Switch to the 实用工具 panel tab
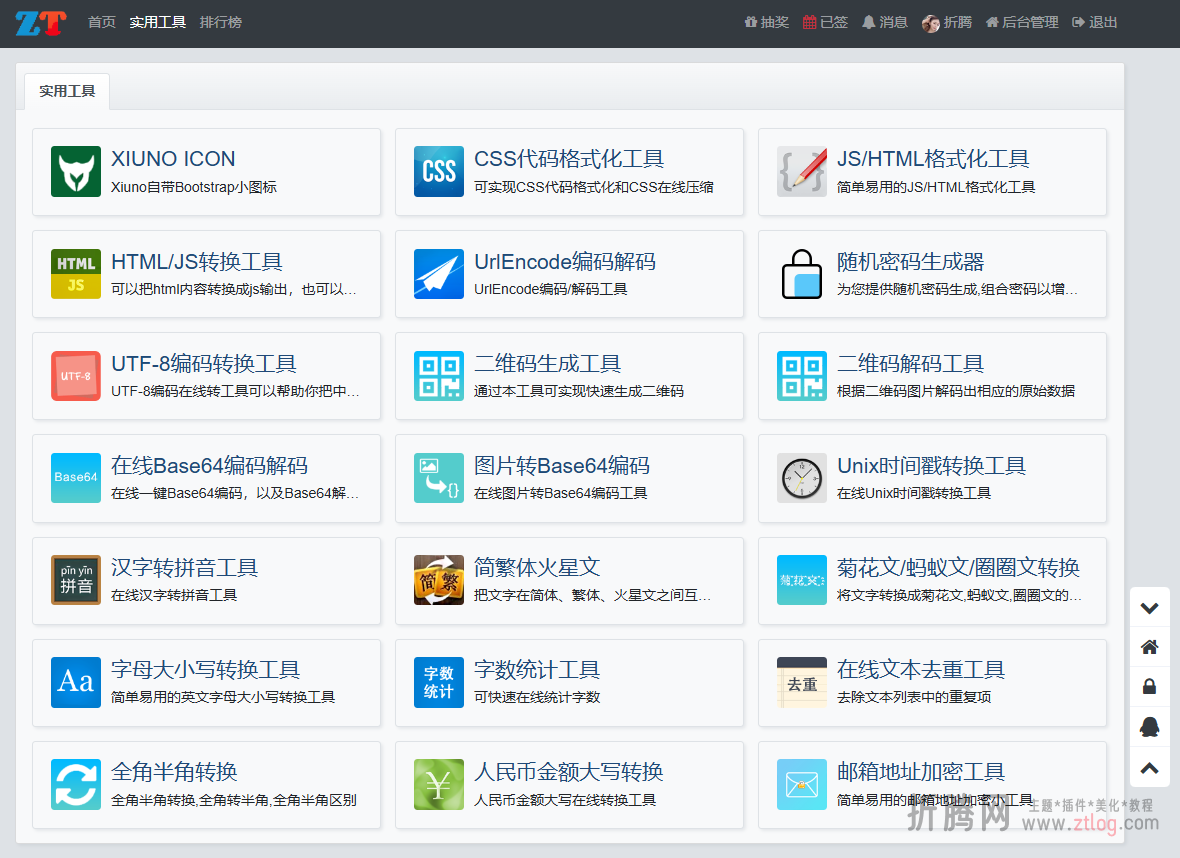Image resolution: width=1180 pixels, height=858 pixels. click(x=67, y=91)
